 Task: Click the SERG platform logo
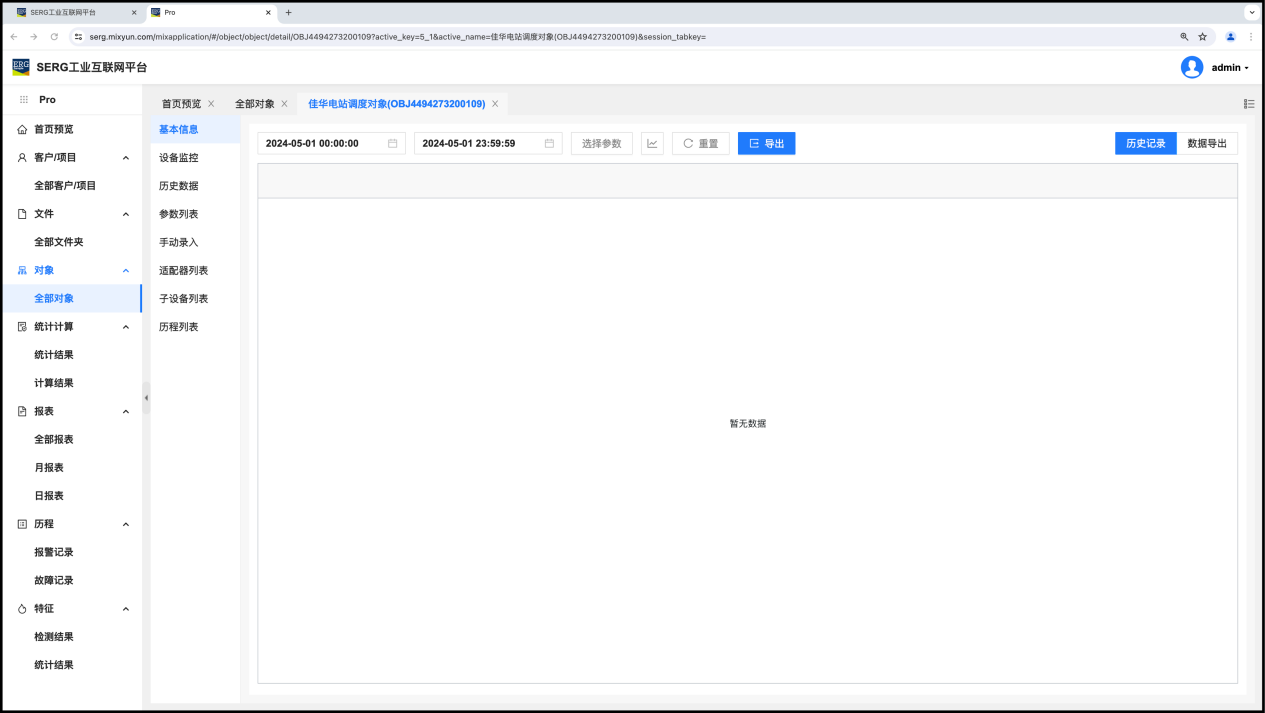coord(21,67)
